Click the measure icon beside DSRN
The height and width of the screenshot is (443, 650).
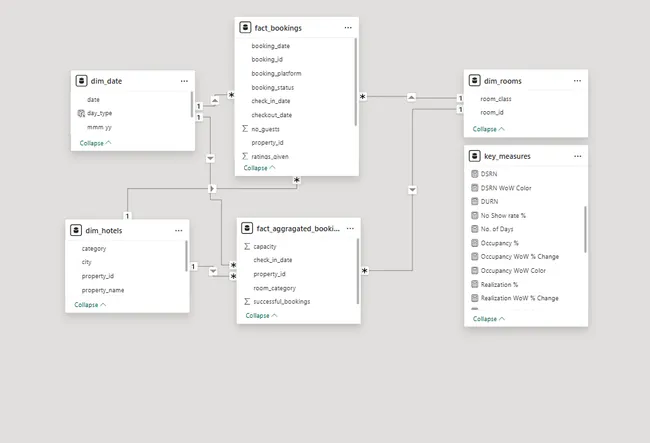coord(475,174)
